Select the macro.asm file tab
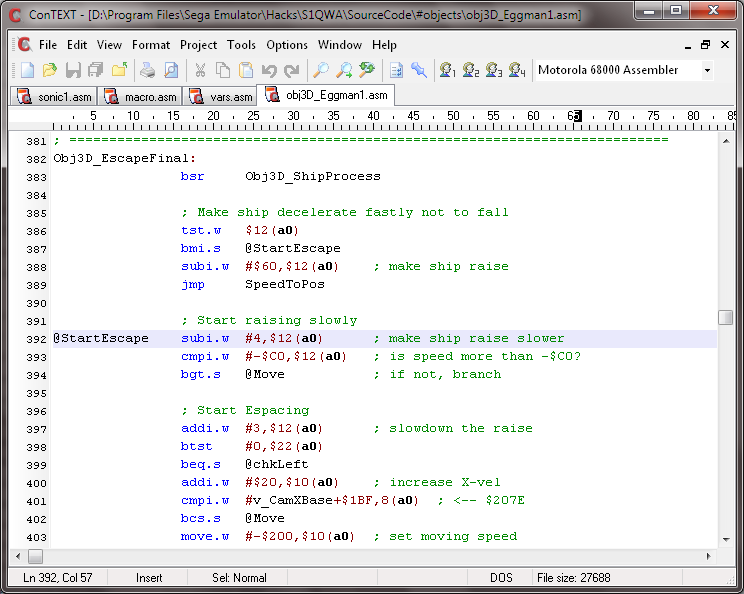The width and height of the screenshot is (744, 594). (x=141, y=96)
